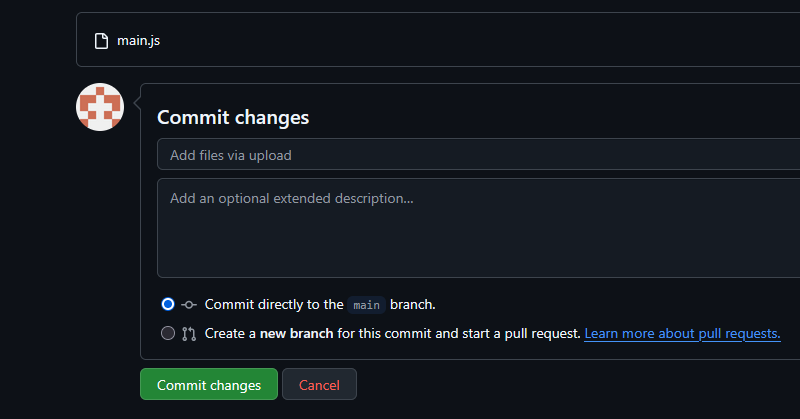
Task: Select the commit directly to main radio button
Action: click(168, 304)
